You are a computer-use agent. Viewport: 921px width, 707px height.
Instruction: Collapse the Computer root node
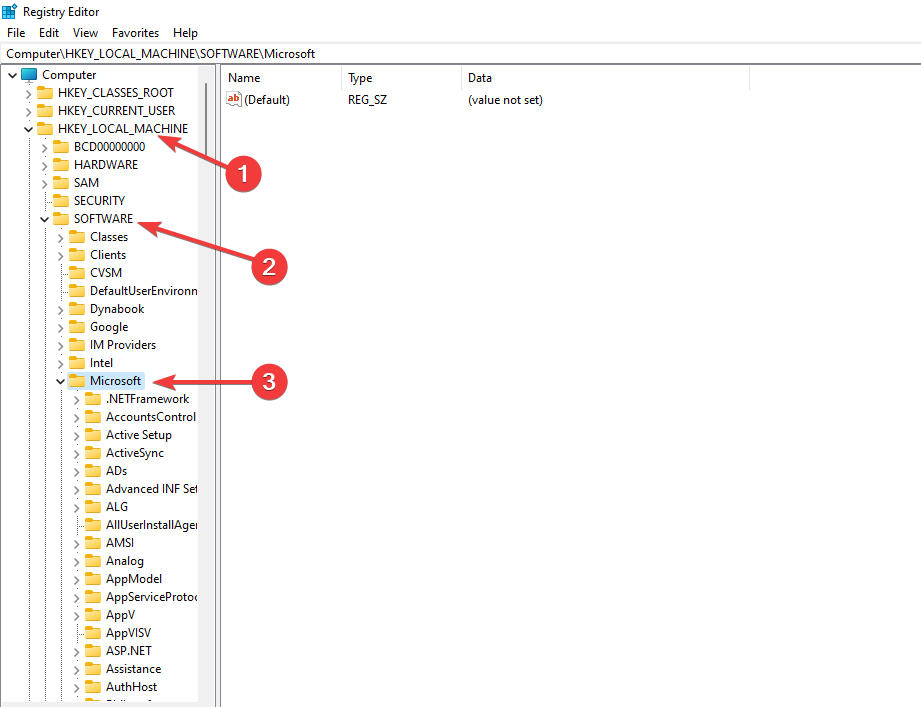(x=12, y=75)
